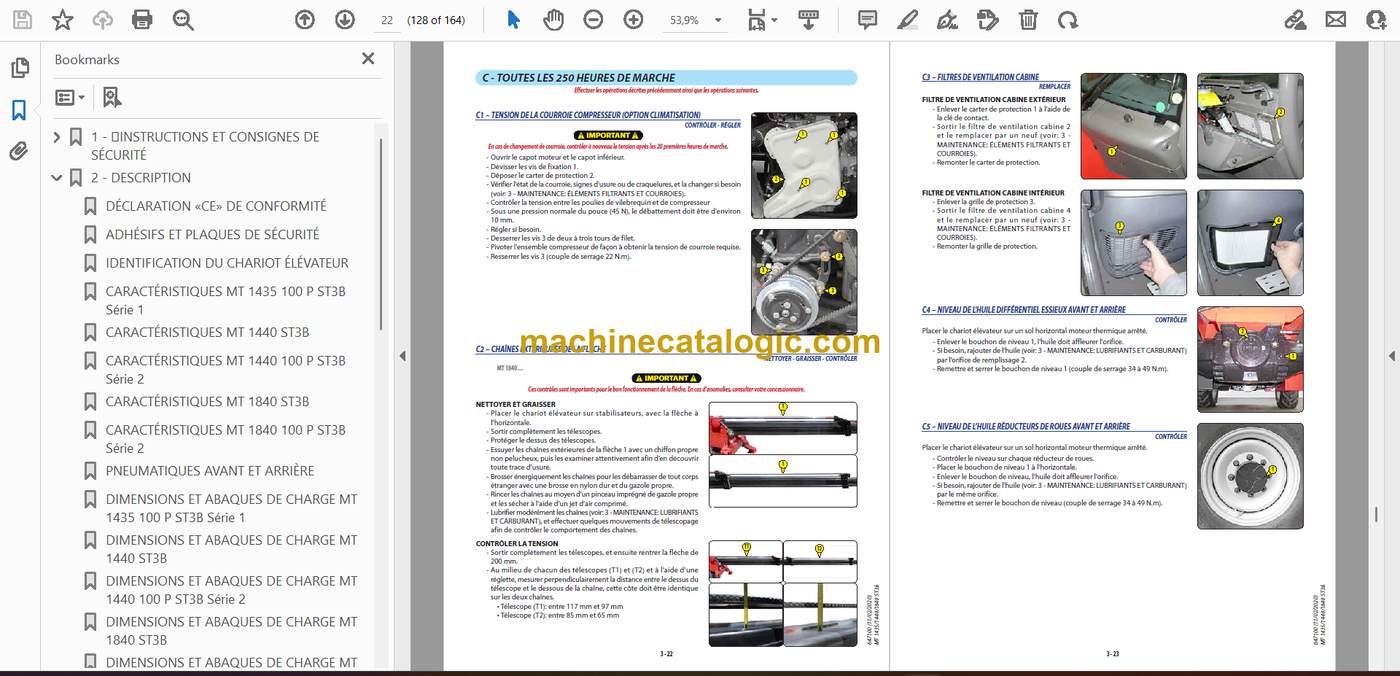Select the hand pan tool
Screen dimensions: 1400x676
(553, 19)
